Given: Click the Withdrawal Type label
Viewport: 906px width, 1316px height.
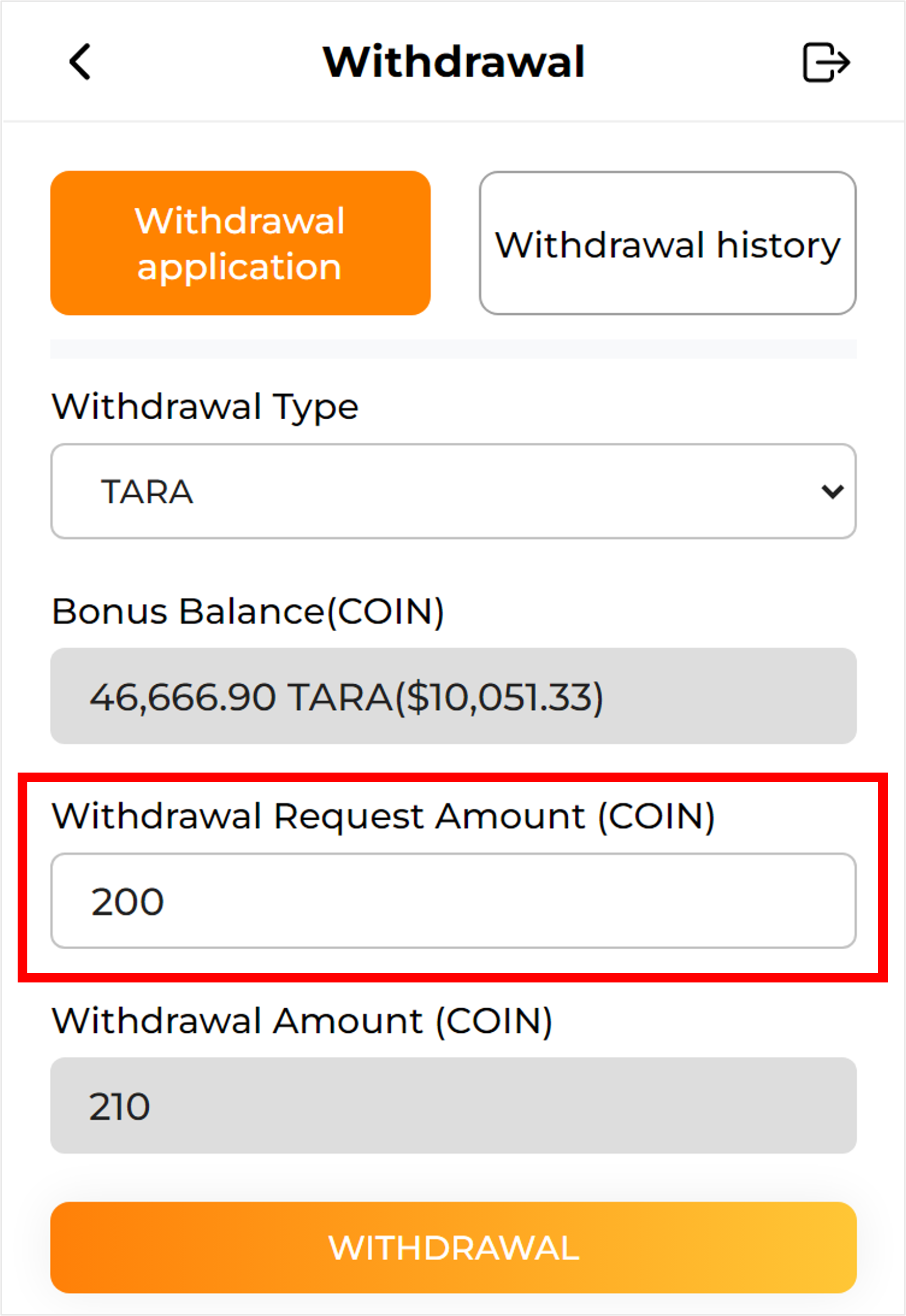Looking at the screenshot, I should (x=205, y=407).
